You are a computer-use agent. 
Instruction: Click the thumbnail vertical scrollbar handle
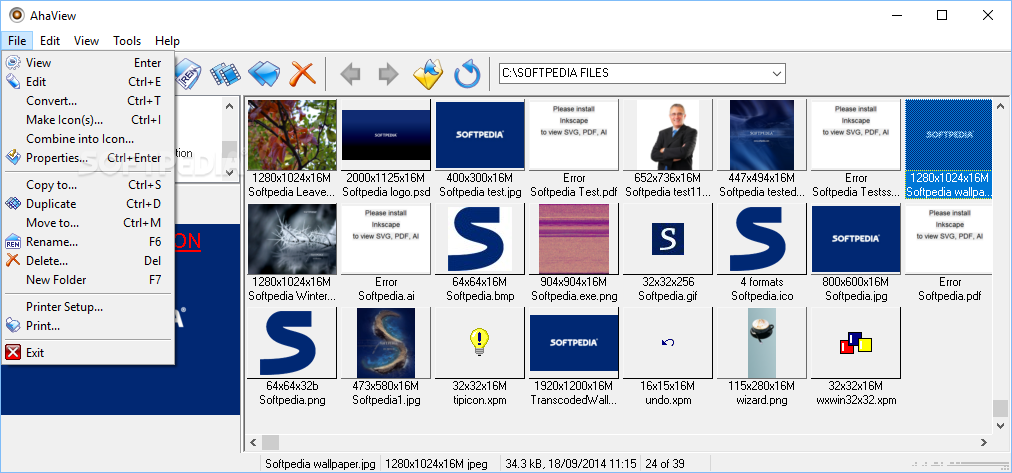click(x=1000, y=408)
